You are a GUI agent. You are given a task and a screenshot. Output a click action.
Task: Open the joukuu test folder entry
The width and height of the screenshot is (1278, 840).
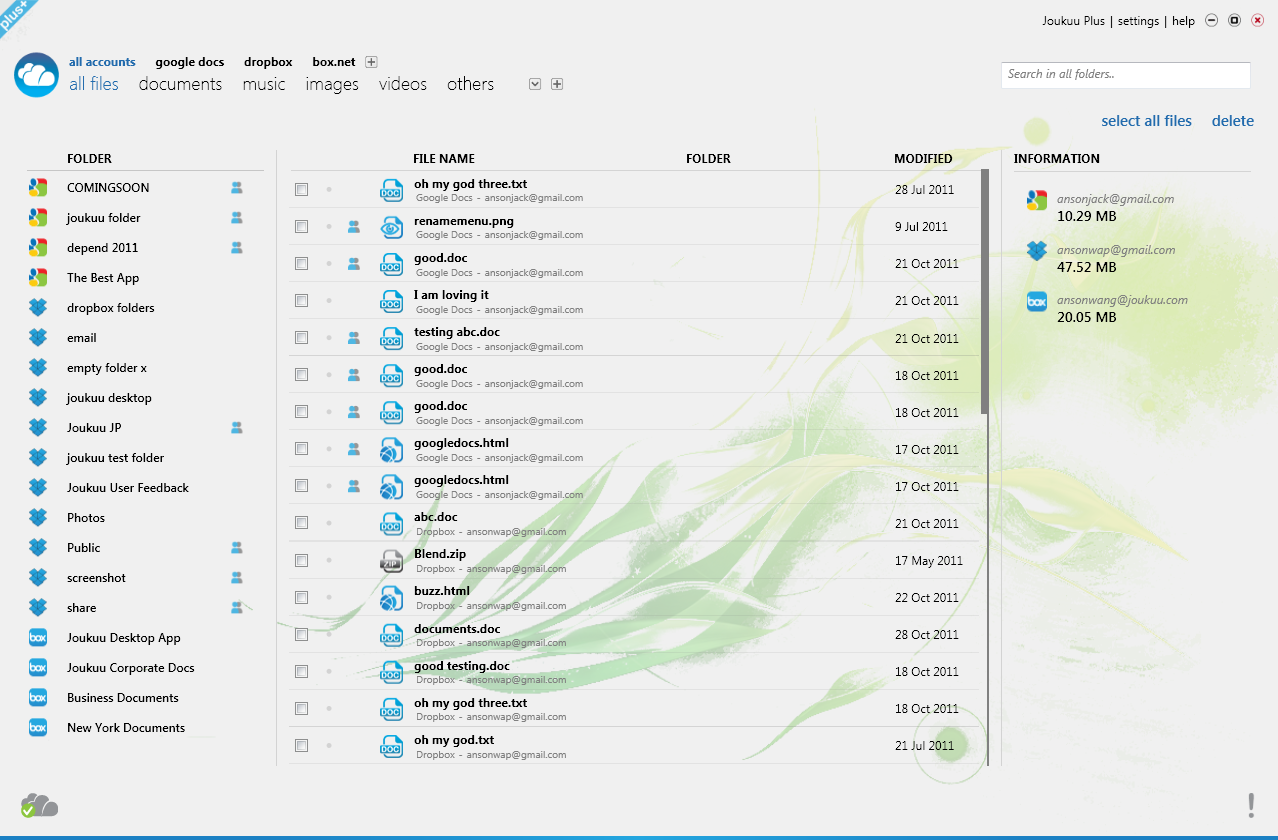click(116, 457)
